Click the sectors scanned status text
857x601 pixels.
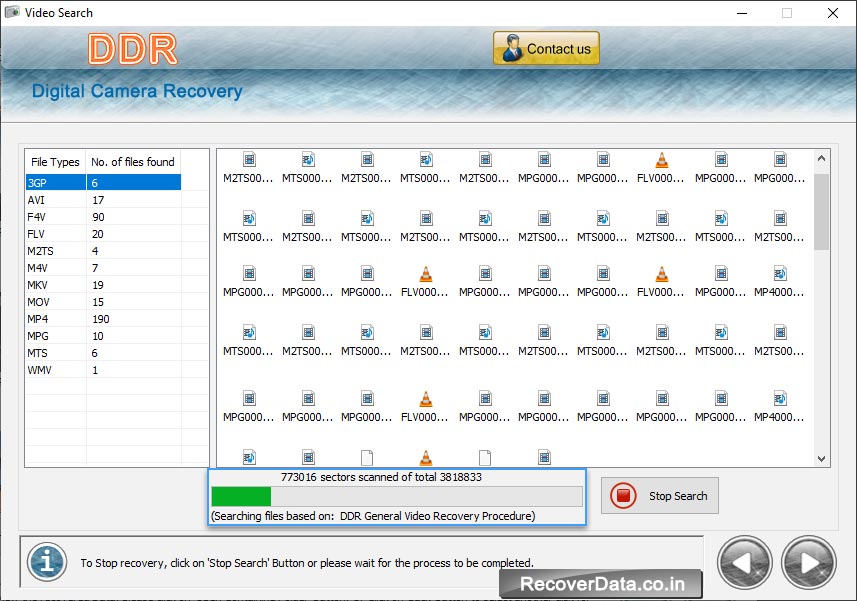(x=381, y=477)
